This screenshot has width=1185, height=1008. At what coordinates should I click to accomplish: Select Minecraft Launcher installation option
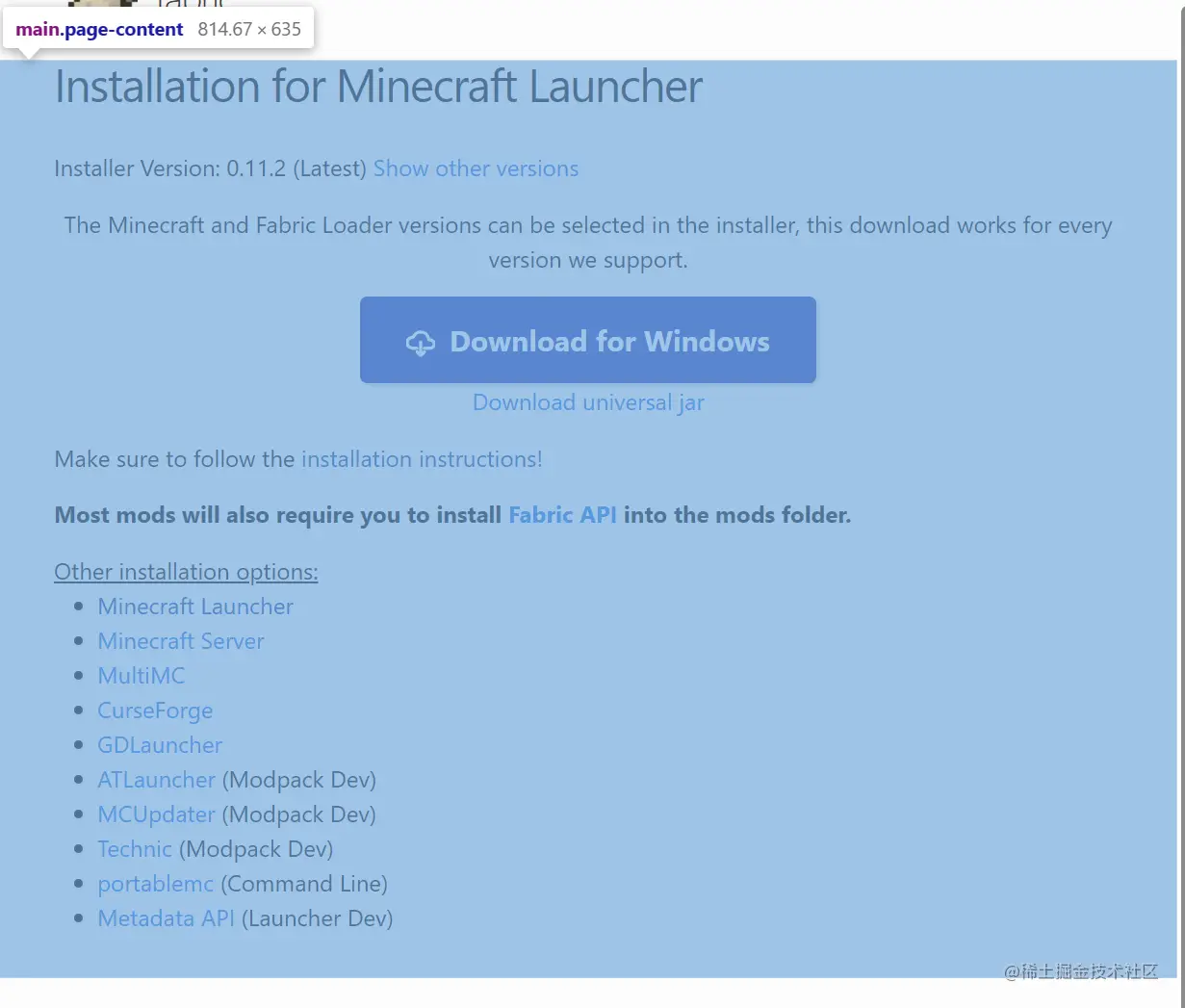(x=195, y=607)
